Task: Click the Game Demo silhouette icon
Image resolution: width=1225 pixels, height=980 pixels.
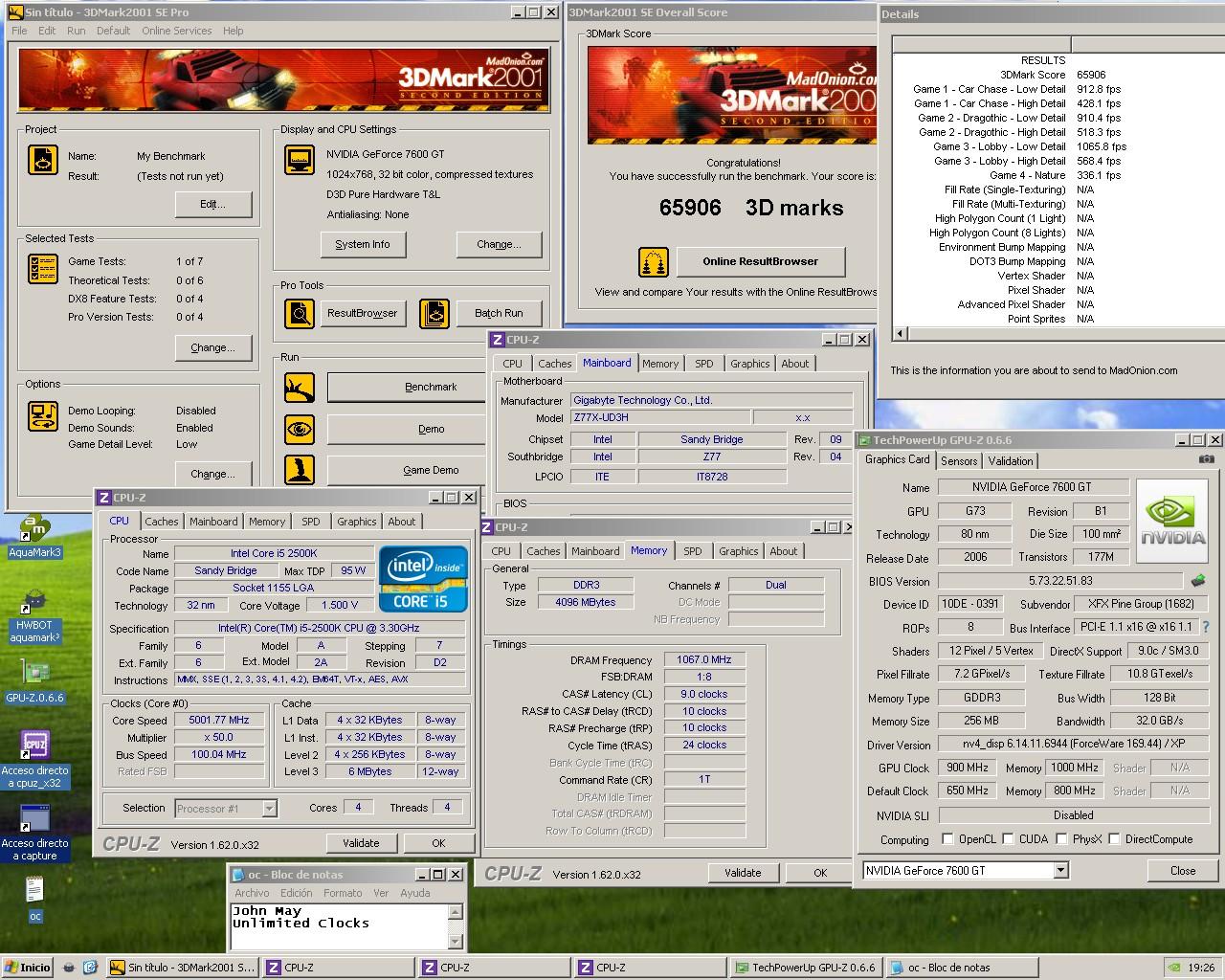Action: click(300, 470)
